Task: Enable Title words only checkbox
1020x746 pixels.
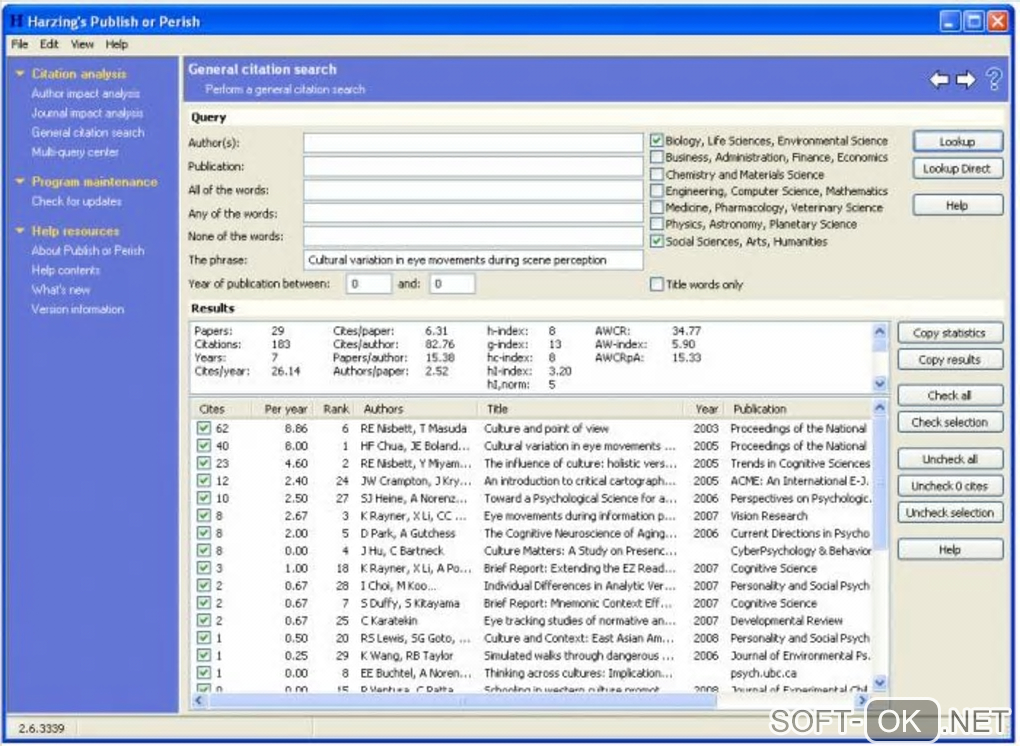Action: 656,284
